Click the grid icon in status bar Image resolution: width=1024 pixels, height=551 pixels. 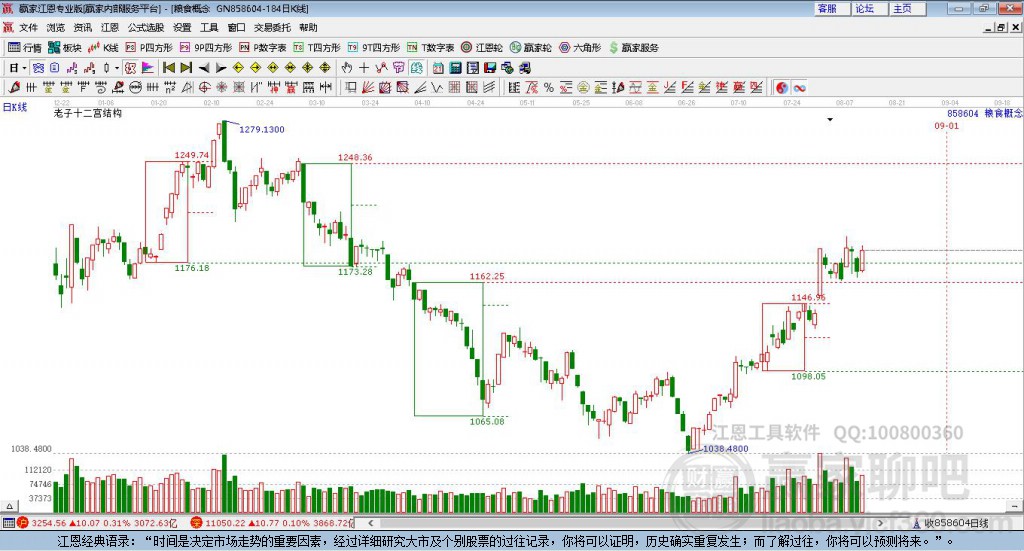8,523
